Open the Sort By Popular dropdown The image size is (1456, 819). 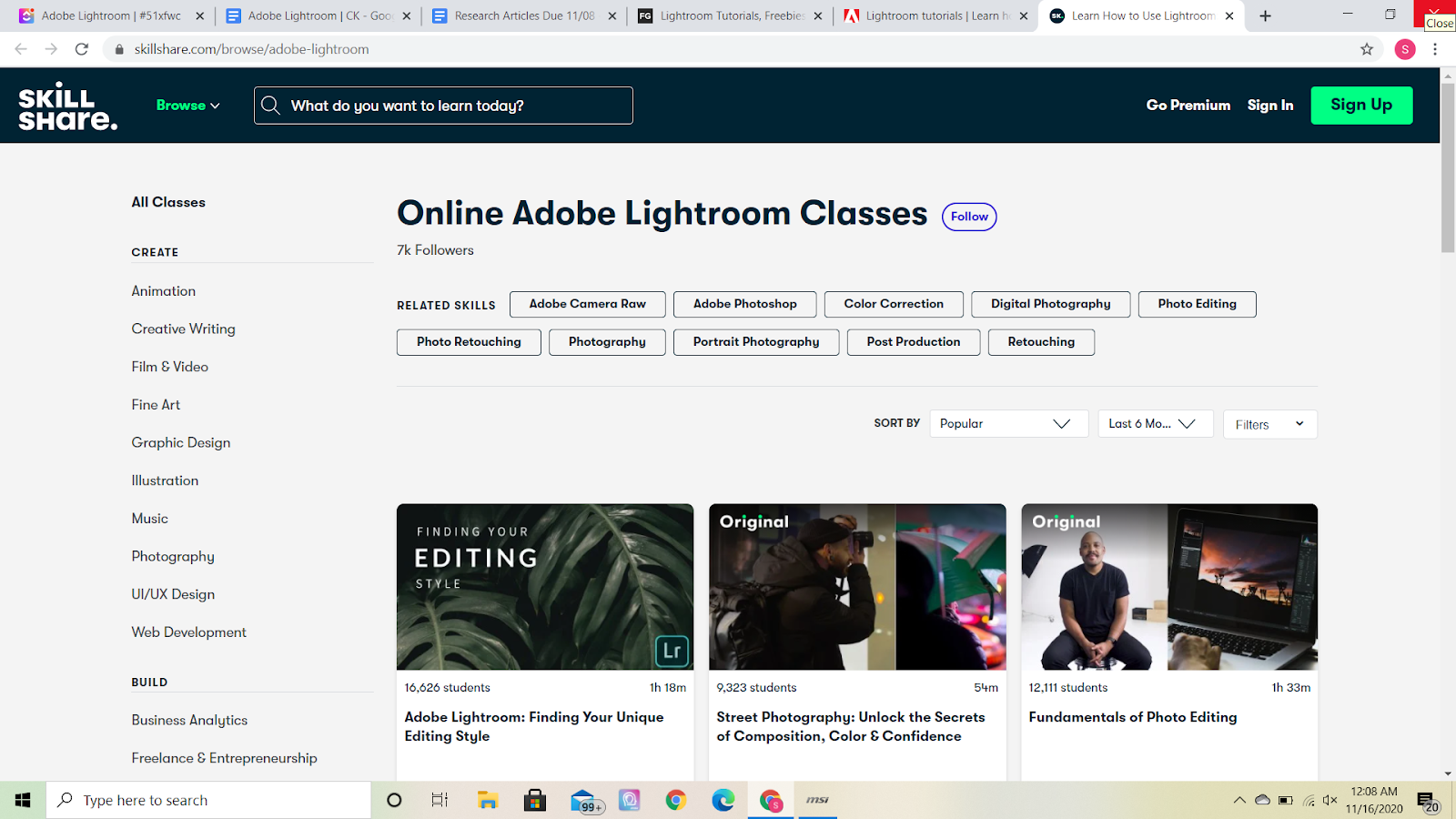point(1009,424)
